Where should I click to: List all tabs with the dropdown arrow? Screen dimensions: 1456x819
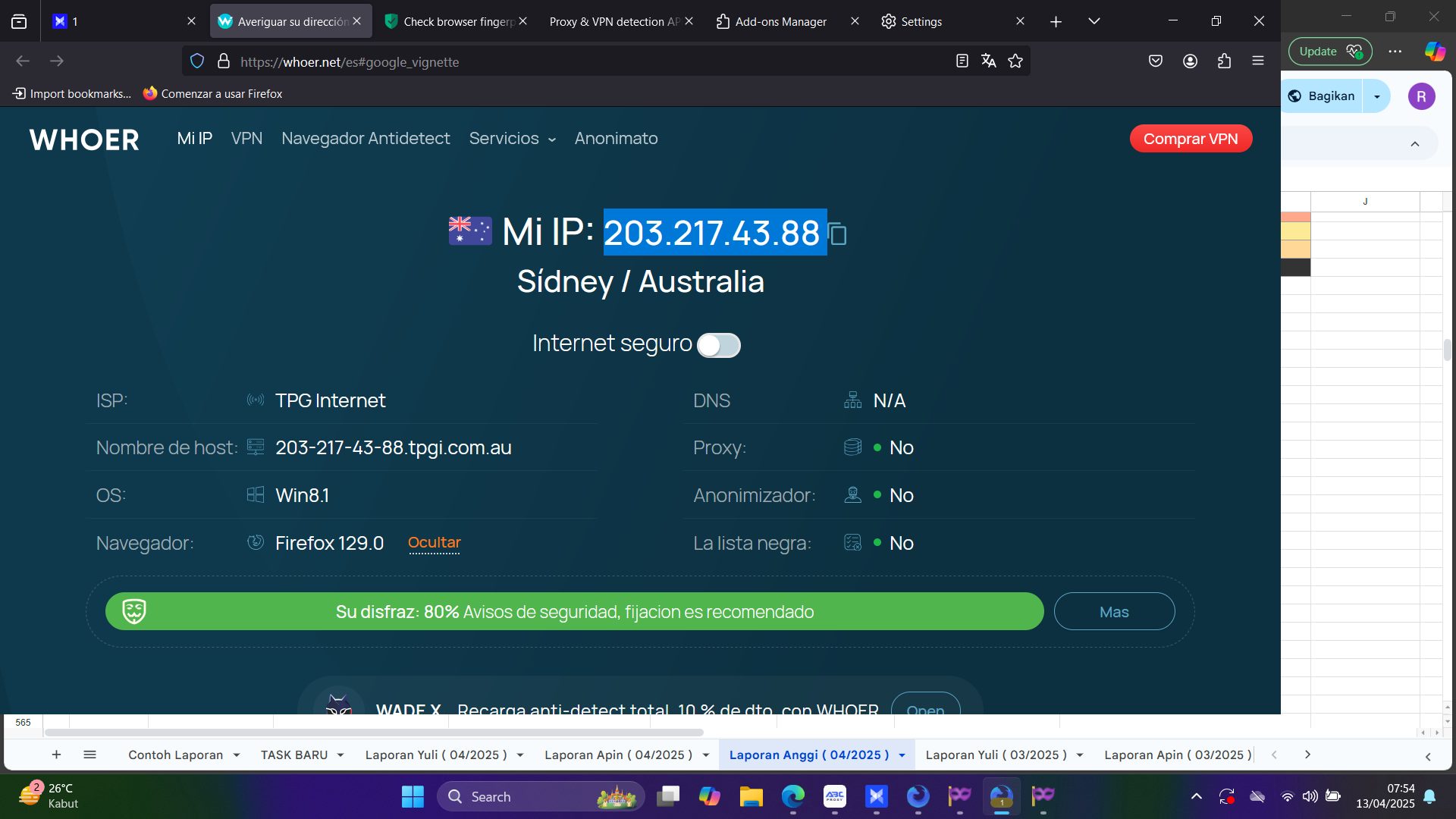[1094, 22]
